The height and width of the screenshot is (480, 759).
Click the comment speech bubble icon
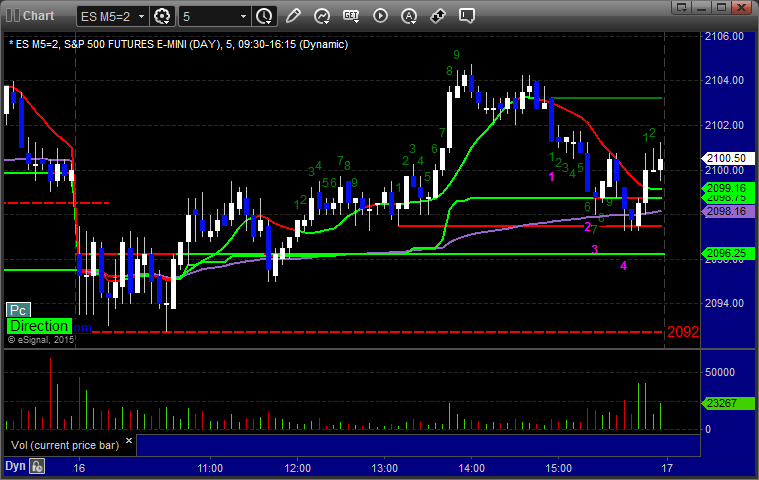click(x=467, y=16)
